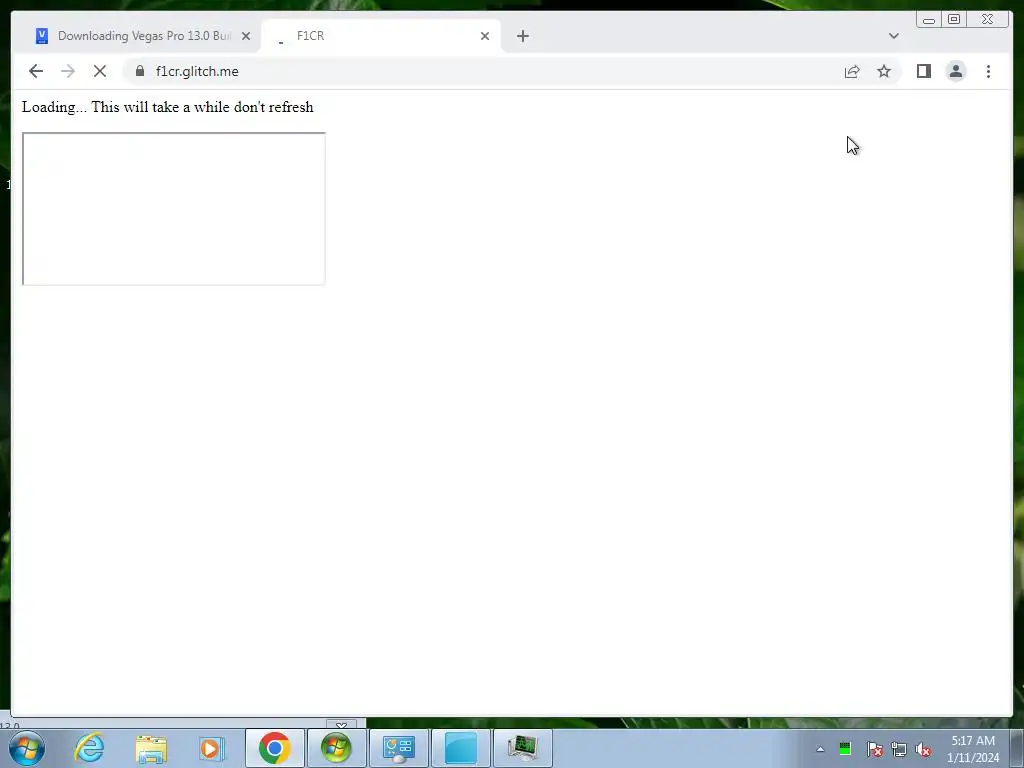The height and width of the screenshot is (768, 1024).
Task: Select the F1CR tab
Action: [381, 36]
